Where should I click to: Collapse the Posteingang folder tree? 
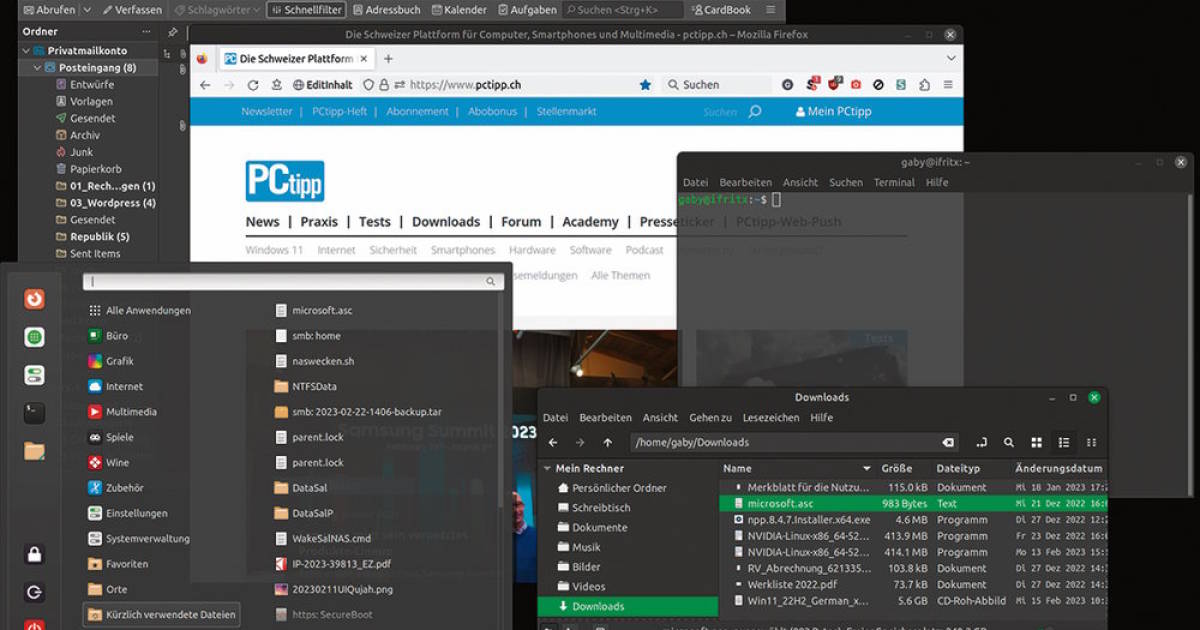click(37, 68)
